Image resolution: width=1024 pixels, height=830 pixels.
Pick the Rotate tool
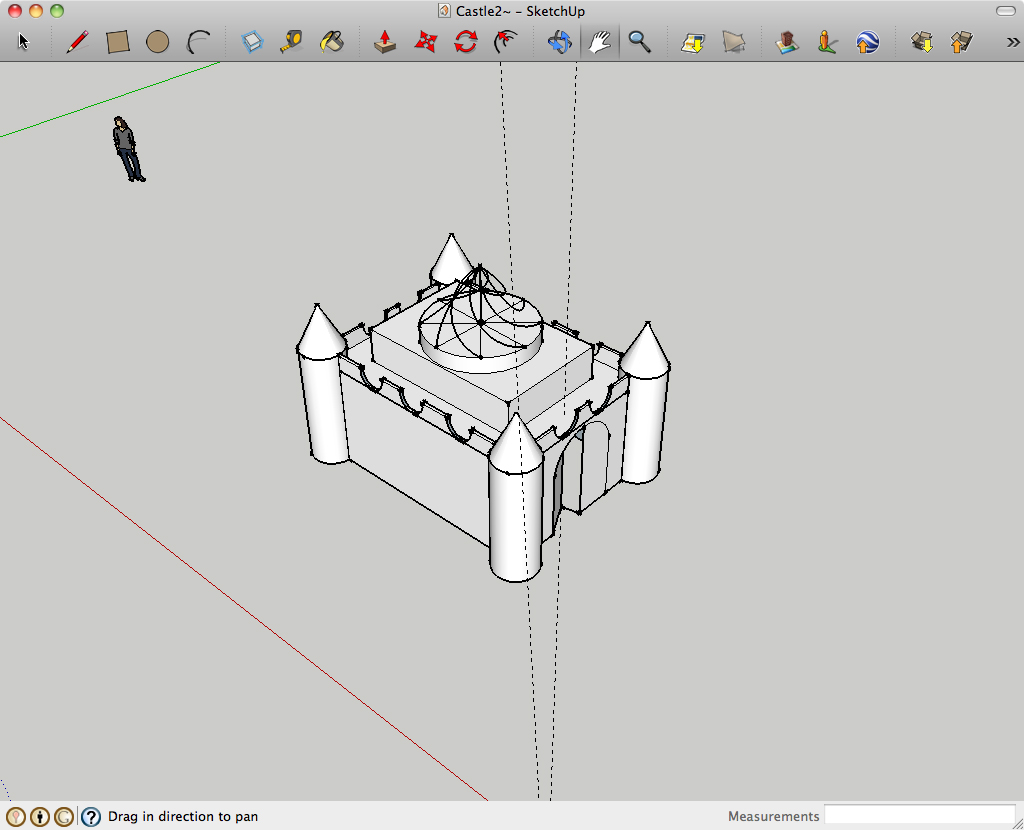pyautogui.click(x=466, y=42)
